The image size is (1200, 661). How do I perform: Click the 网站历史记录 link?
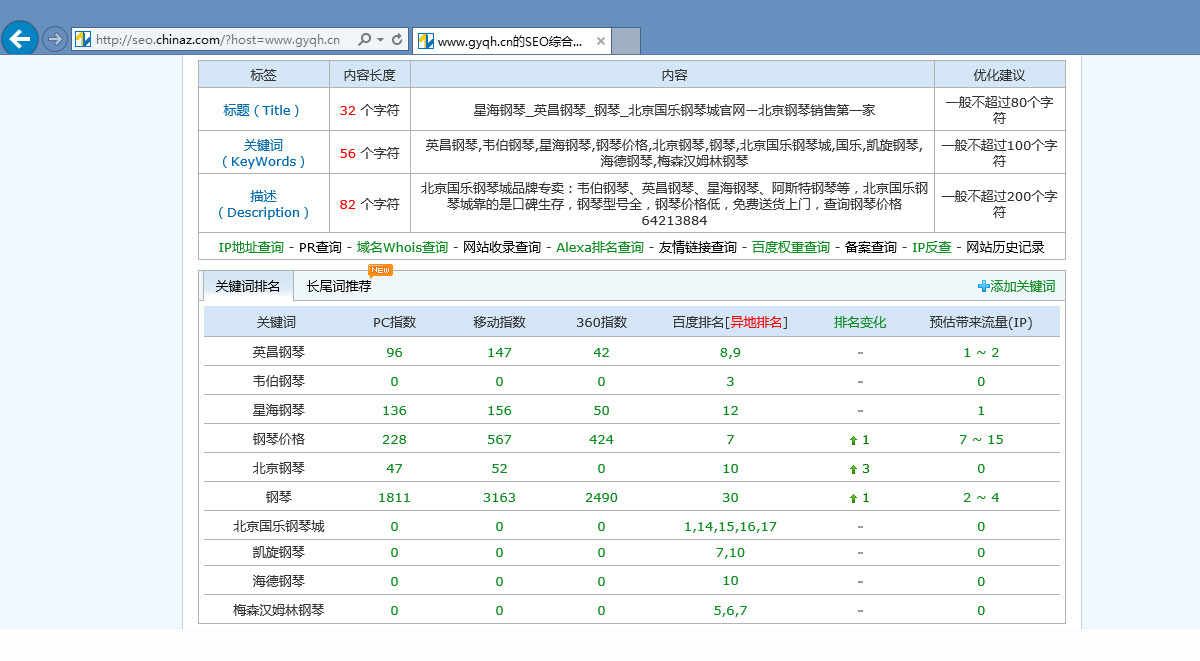[1004, 247]
